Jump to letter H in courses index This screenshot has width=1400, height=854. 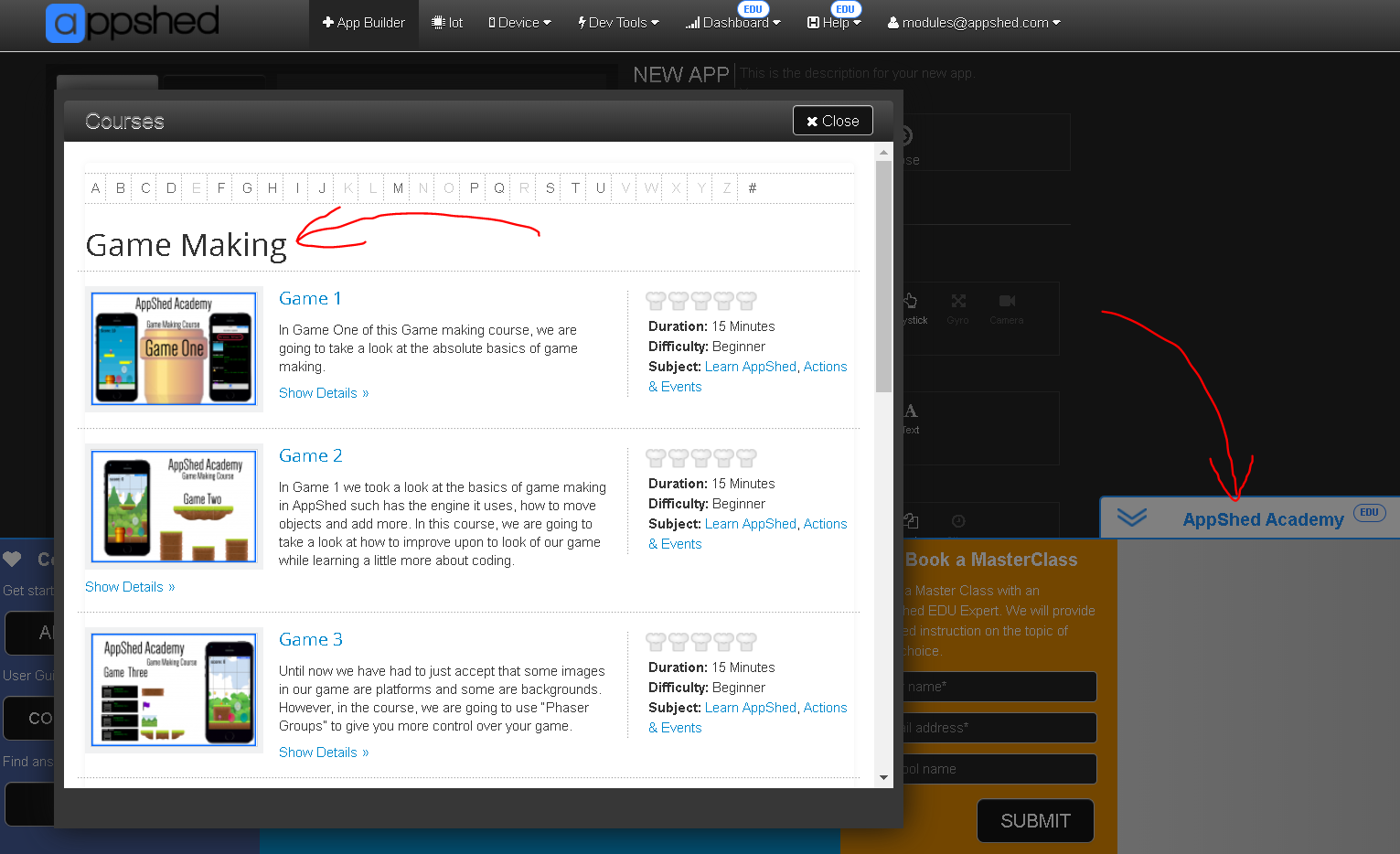click(273, 187)
